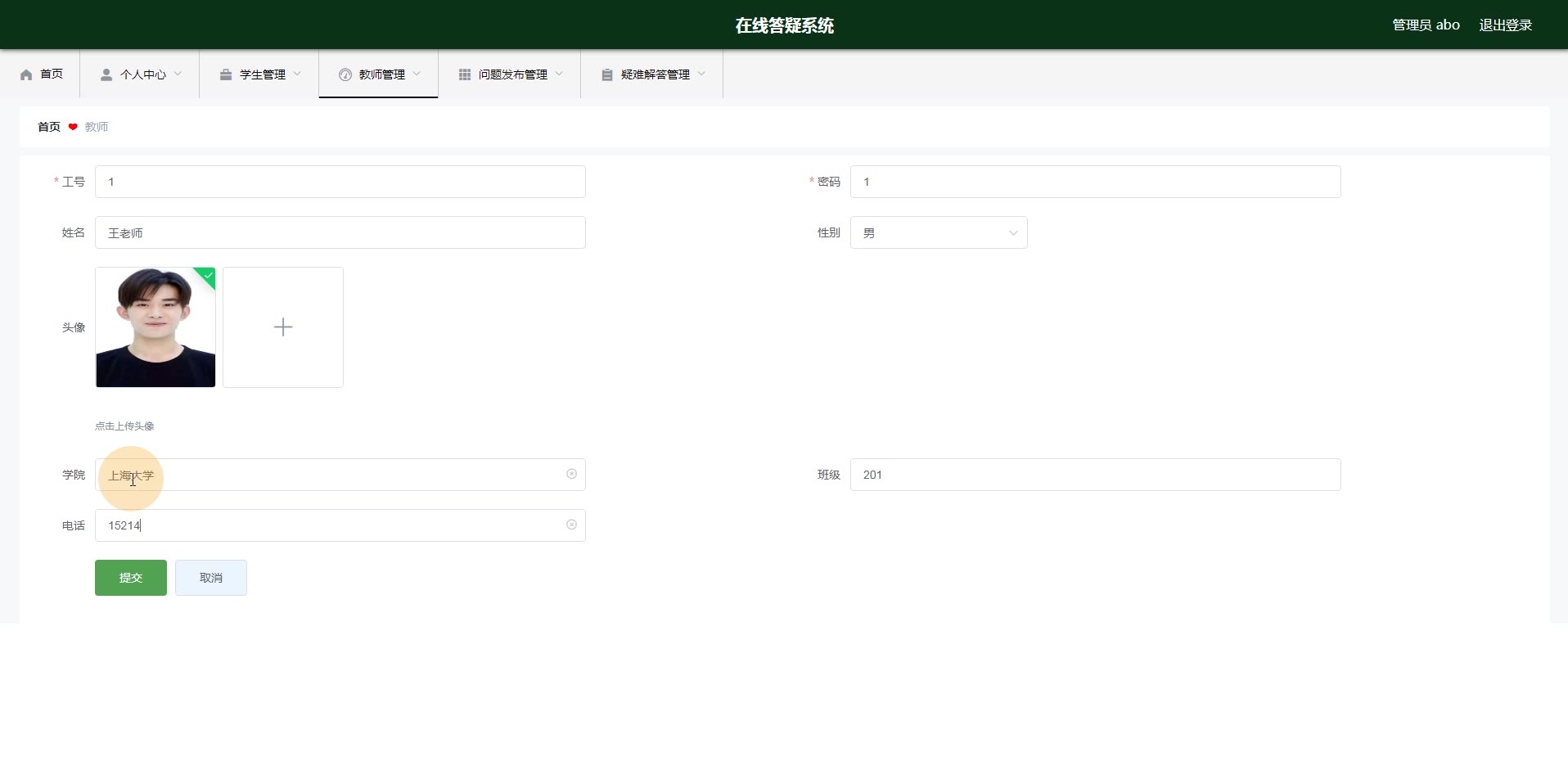Image resolution: width=1568 pixels, height=766 pixels.
Task: Click 首页 breadcrumb link
Action: coord(49,127)
